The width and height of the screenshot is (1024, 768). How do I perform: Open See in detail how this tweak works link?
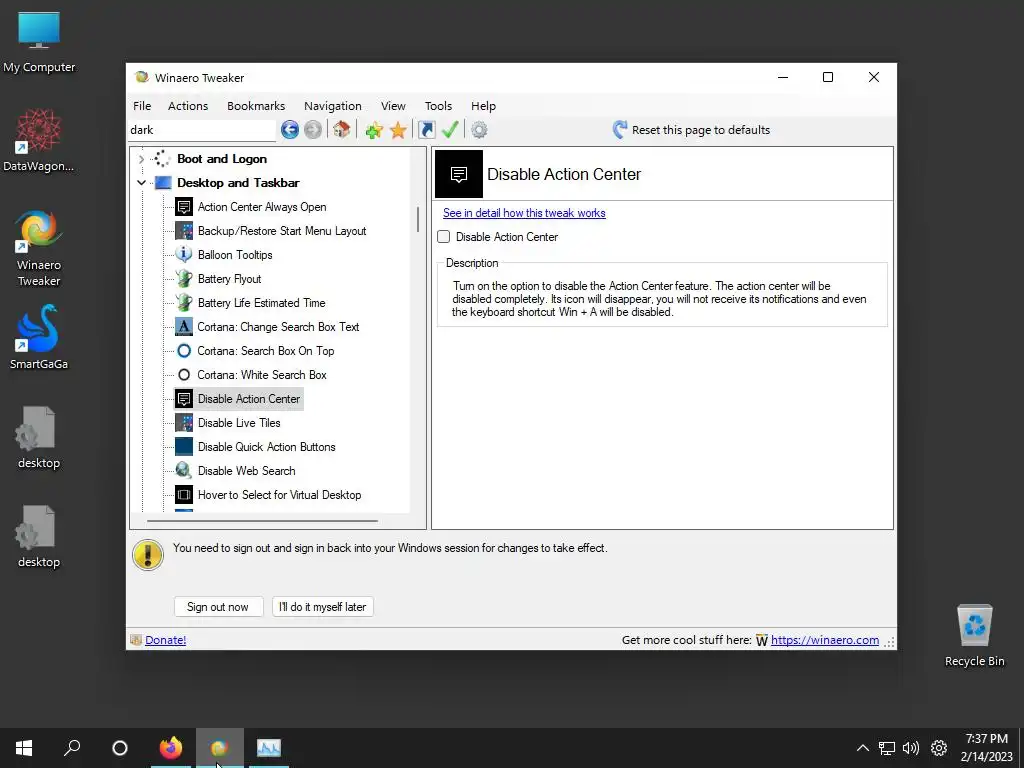[524, 213]
